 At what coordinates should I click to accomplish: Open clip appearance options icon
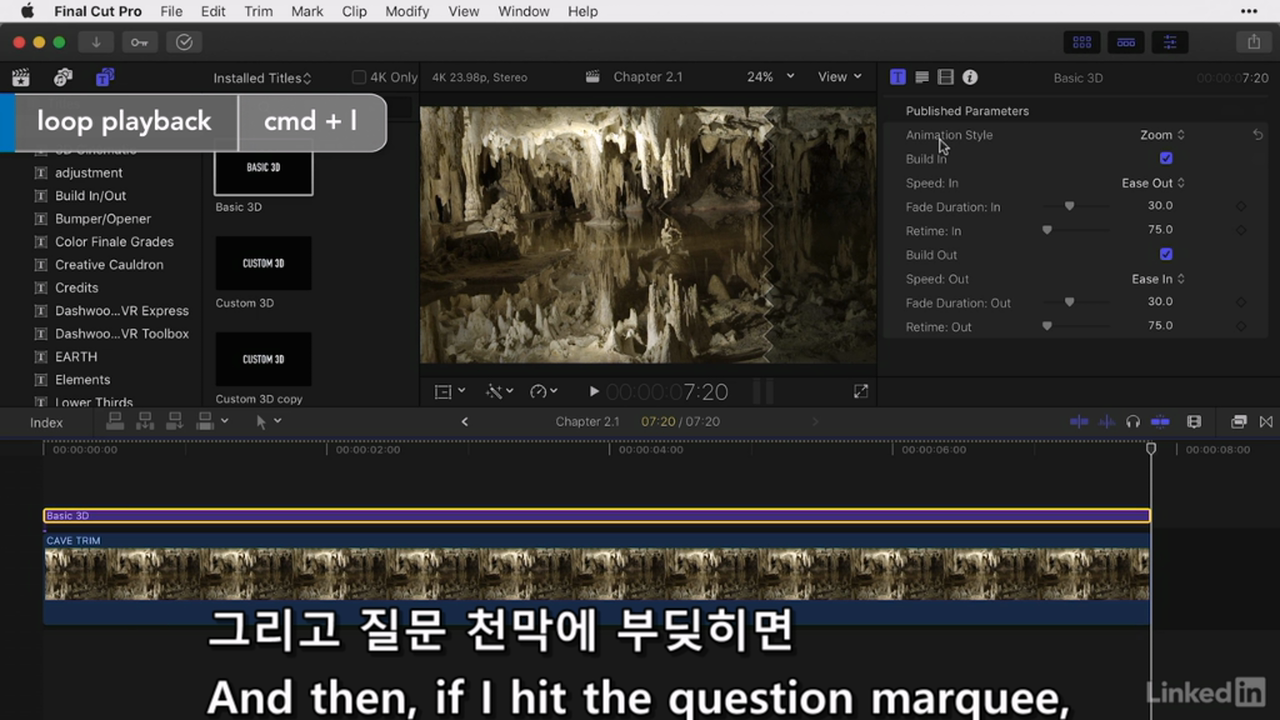[x=1194, y=422]
